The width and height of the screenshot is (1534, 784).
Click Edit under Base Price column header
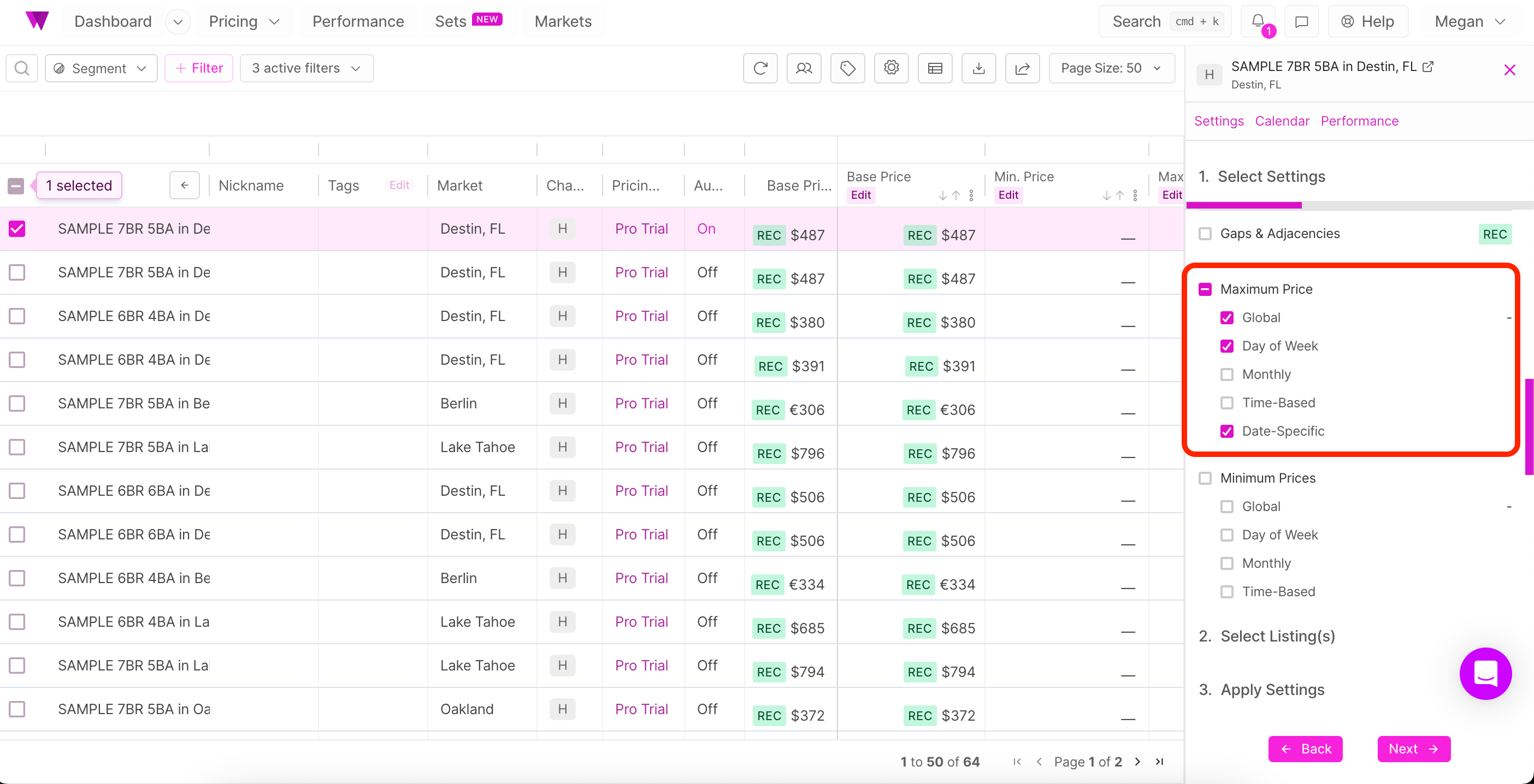point(860,195)
